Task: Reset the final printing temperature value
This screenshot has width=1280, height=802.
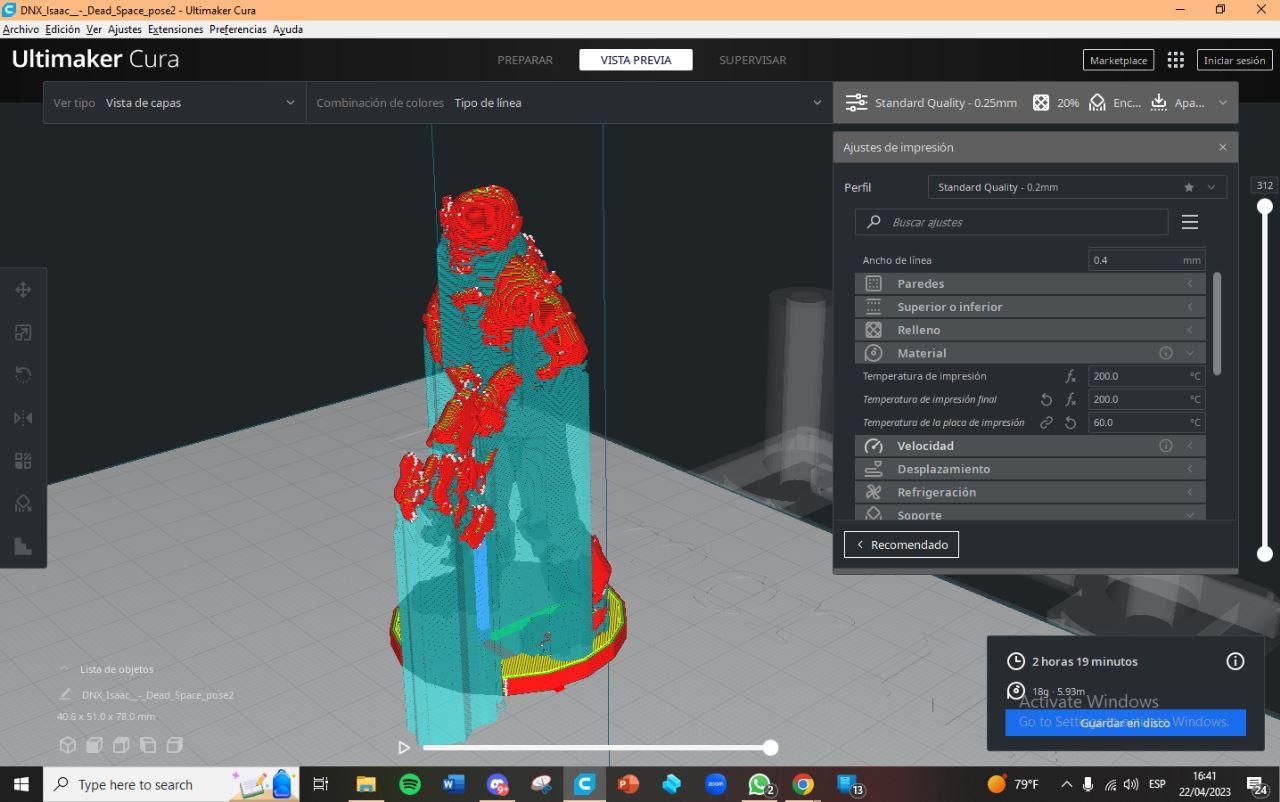Action: [x=1046, y=399]
